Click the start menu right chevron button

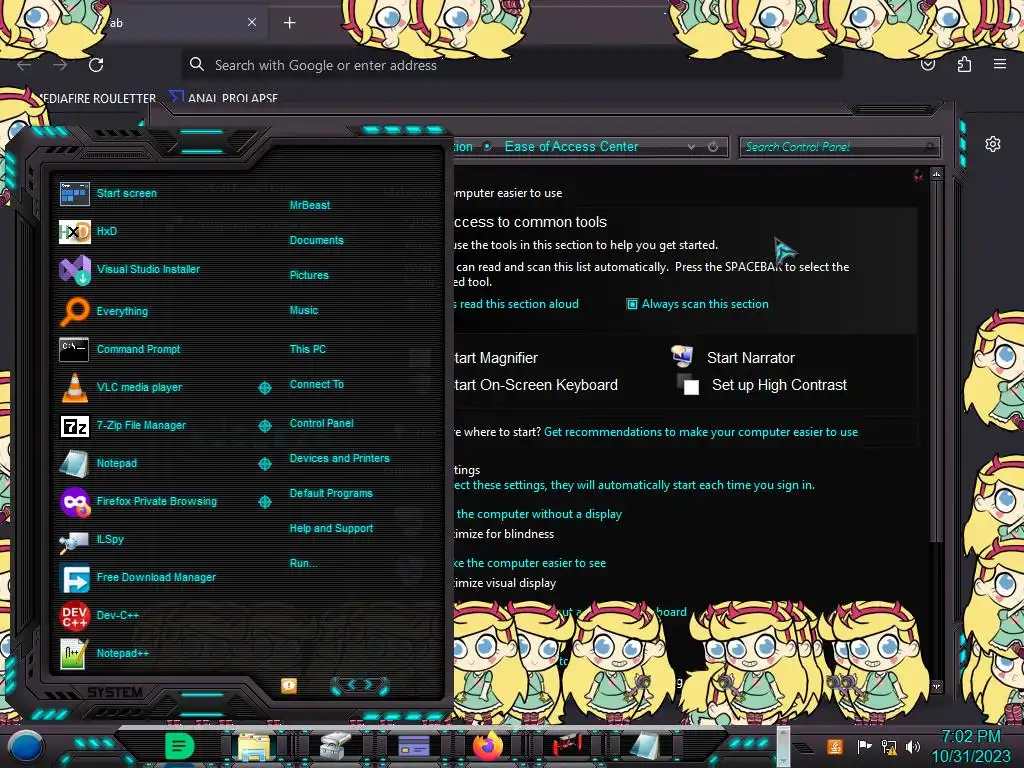(x=369, y=684)
